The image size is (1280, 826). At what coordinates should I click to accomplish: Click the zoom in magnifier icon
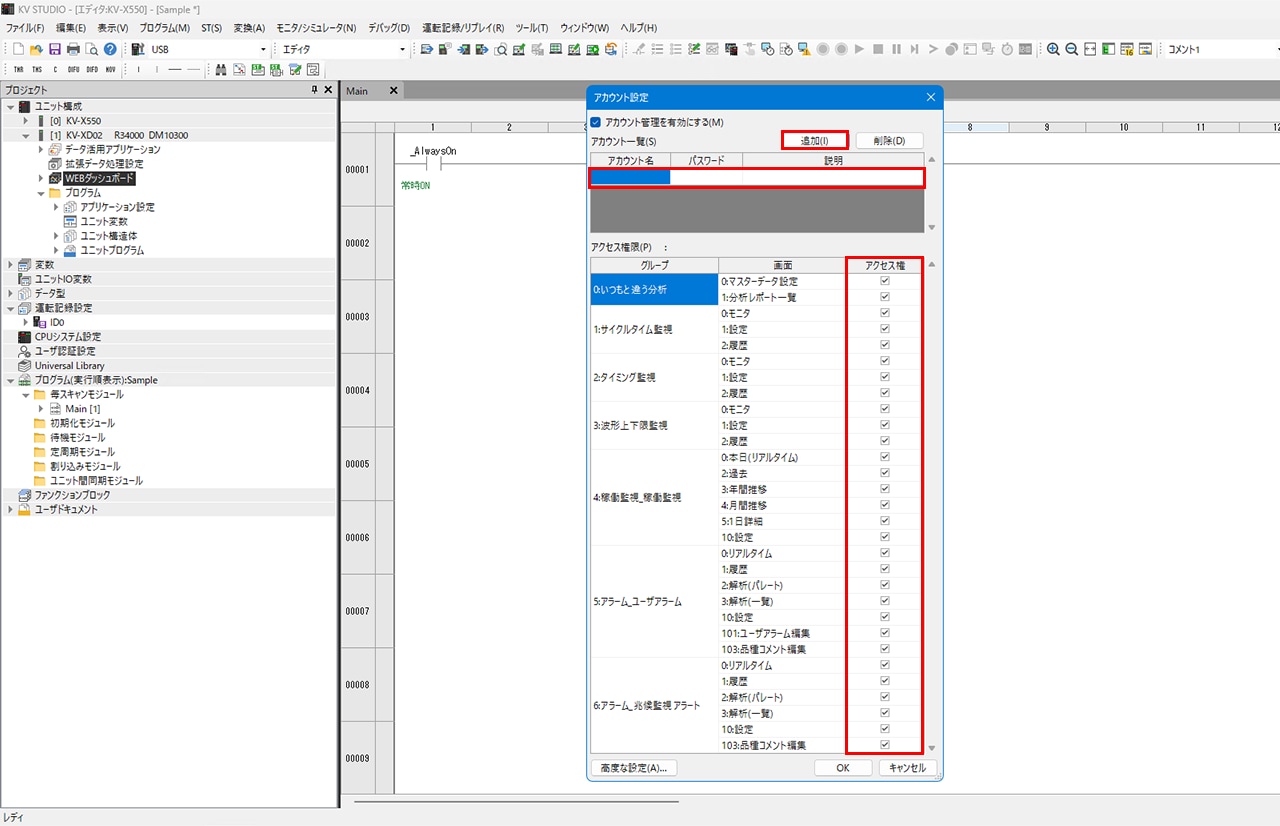(1053, 49)
